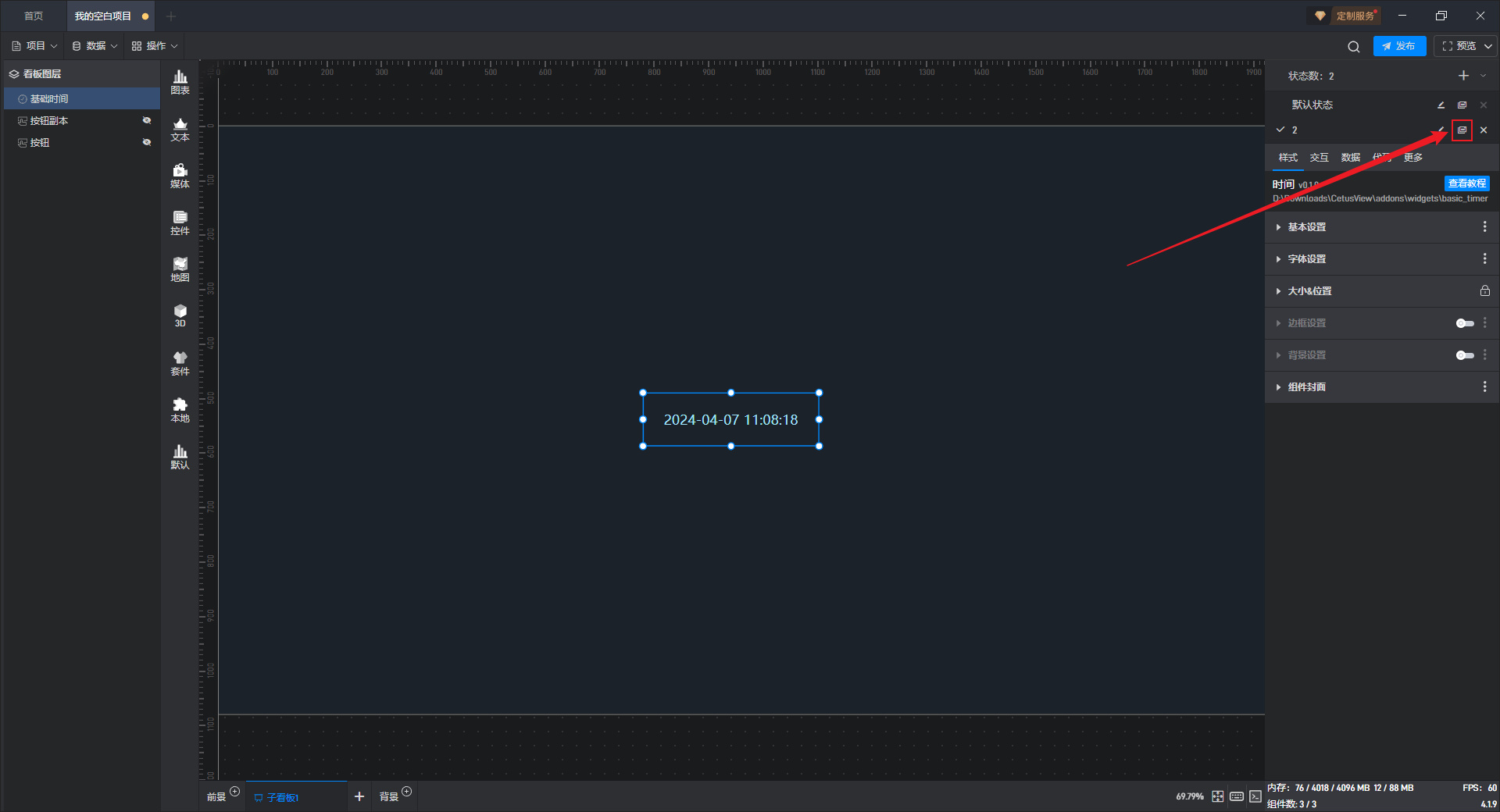Rename state 2 with its pencil icon
Screen dimensions: 1500x812
coord(1441,130)
